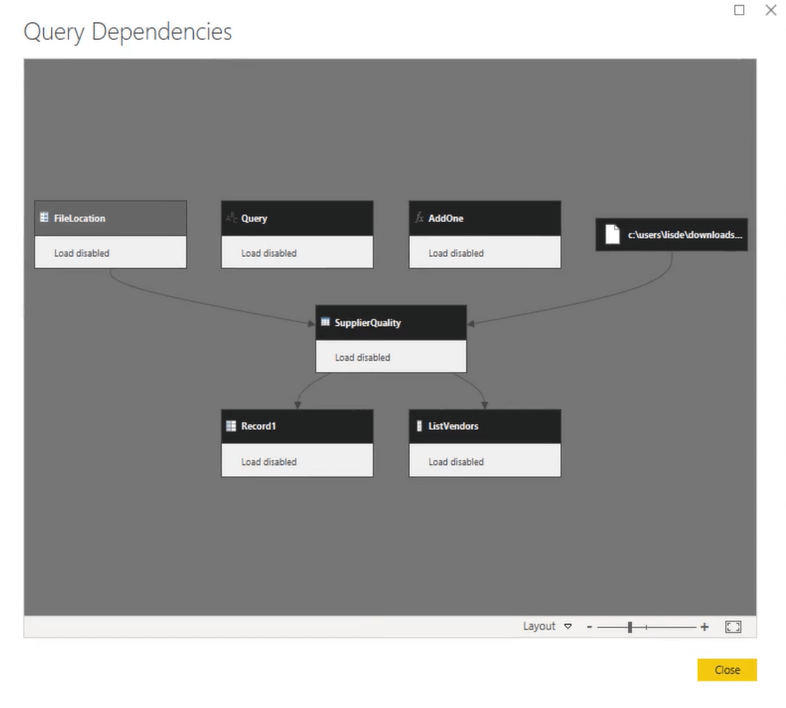Click the fit to screen icon
The image size is (786, 708).
click(x=733, y=626)
